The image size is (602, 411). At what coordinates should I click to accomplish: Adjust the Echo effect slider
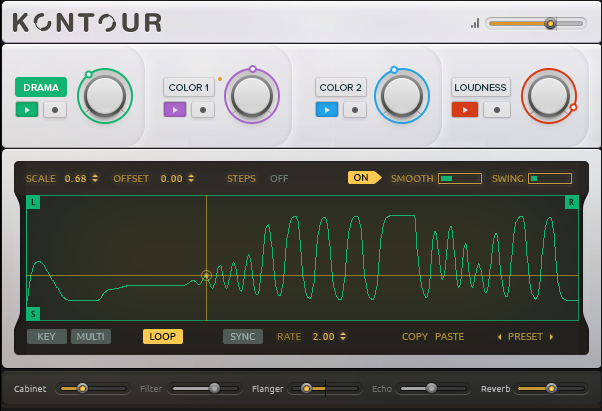click(433, 389)
